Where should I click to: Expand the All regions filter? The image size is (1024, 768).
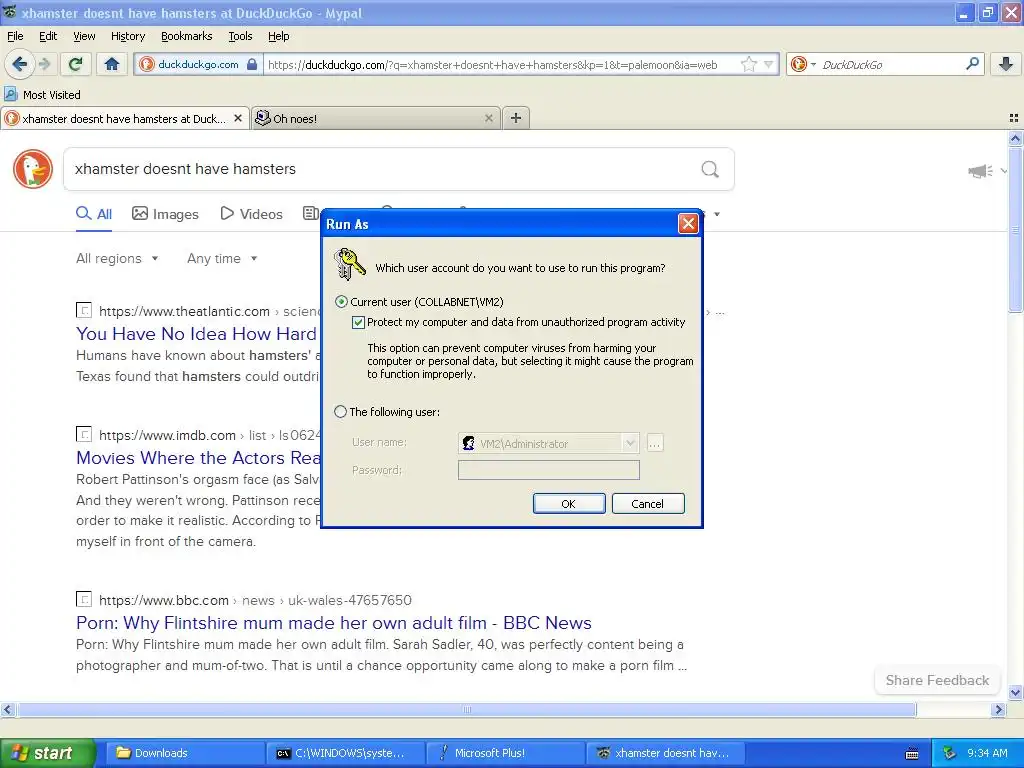click(117, 259)
